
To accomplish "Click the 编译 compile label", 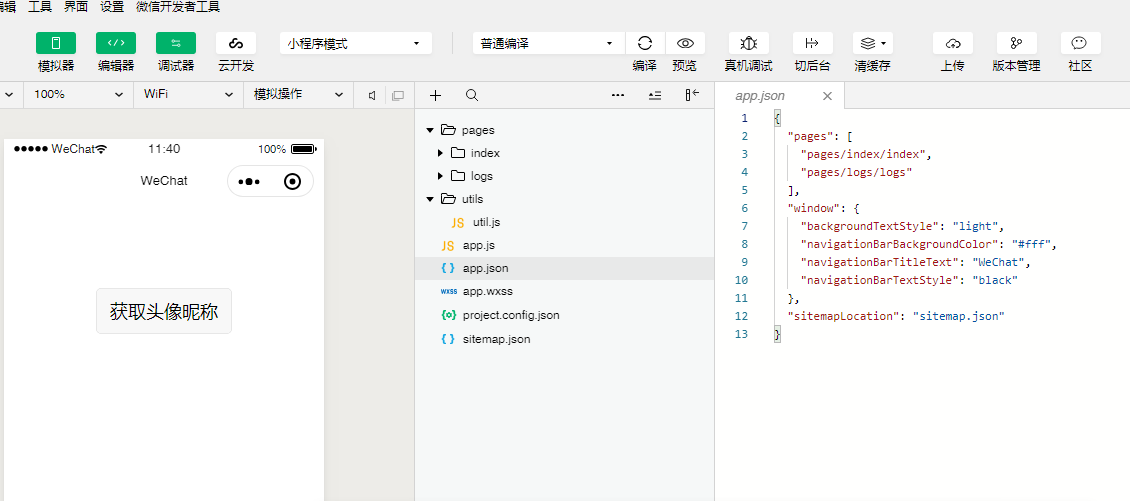I will tap(645, 66).
